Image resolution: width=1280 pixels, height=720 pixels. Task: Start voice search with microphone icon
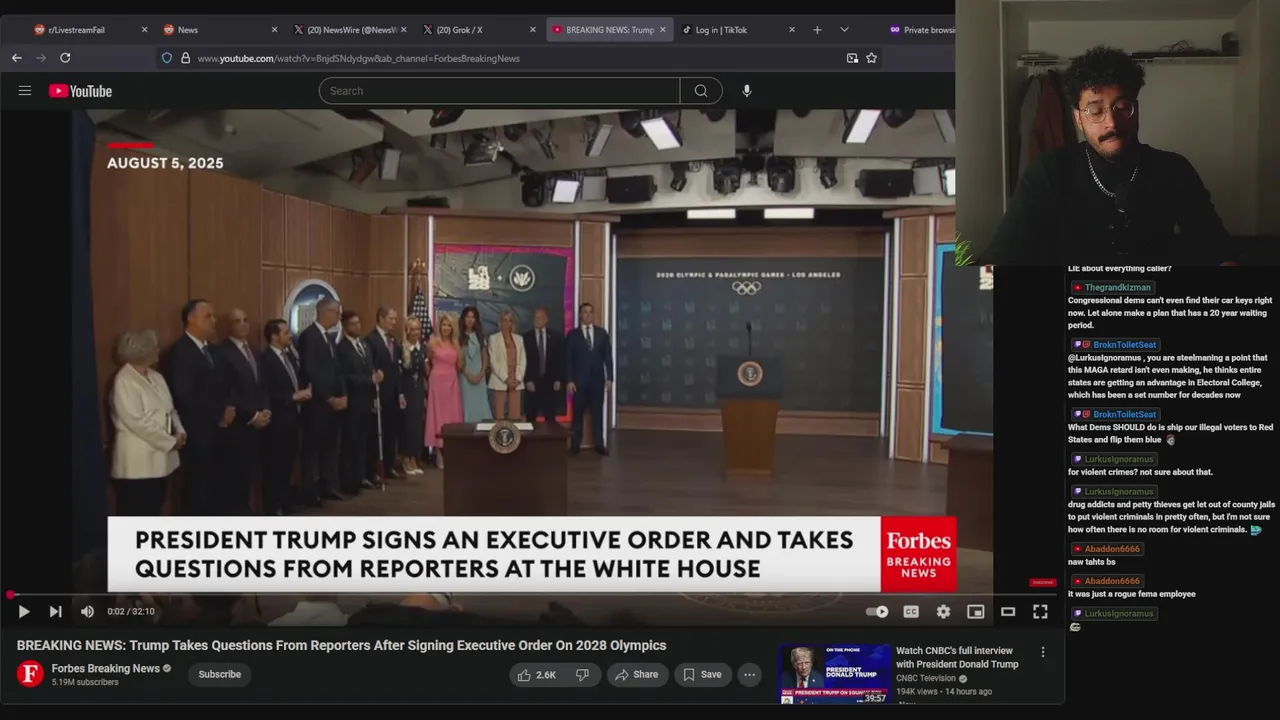(x=746, y=91)
